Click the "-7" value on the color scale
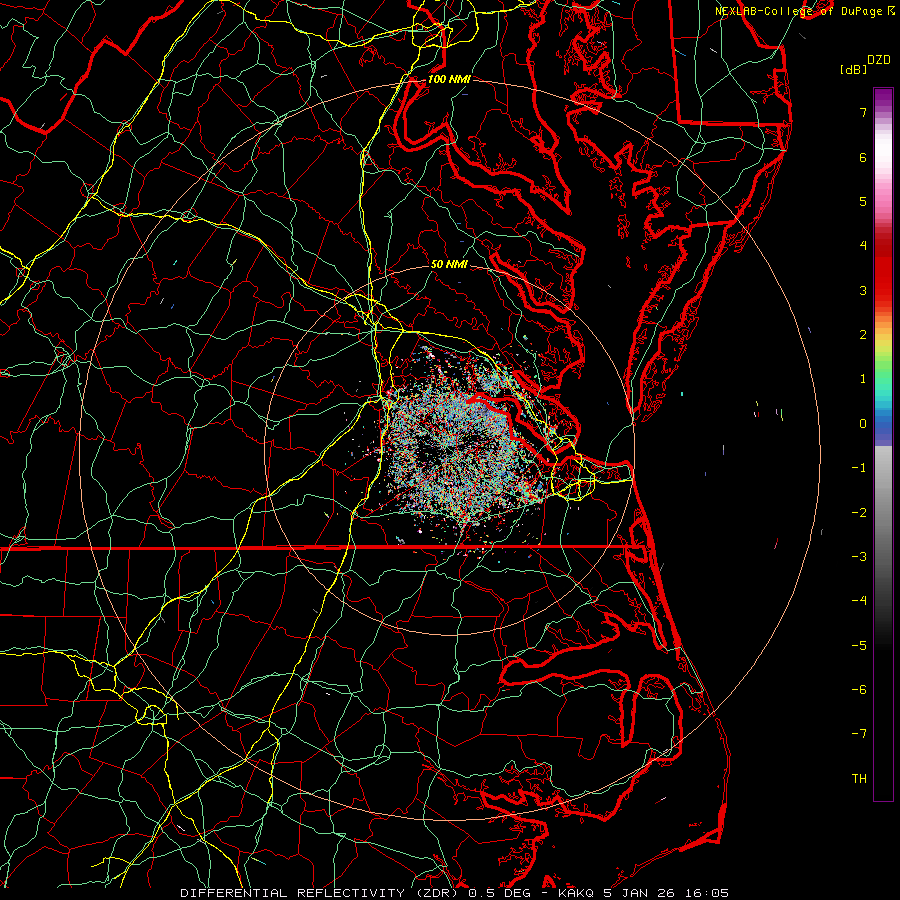Image resolution: width=900 pixels, height=900 pixels. point(859,734)
